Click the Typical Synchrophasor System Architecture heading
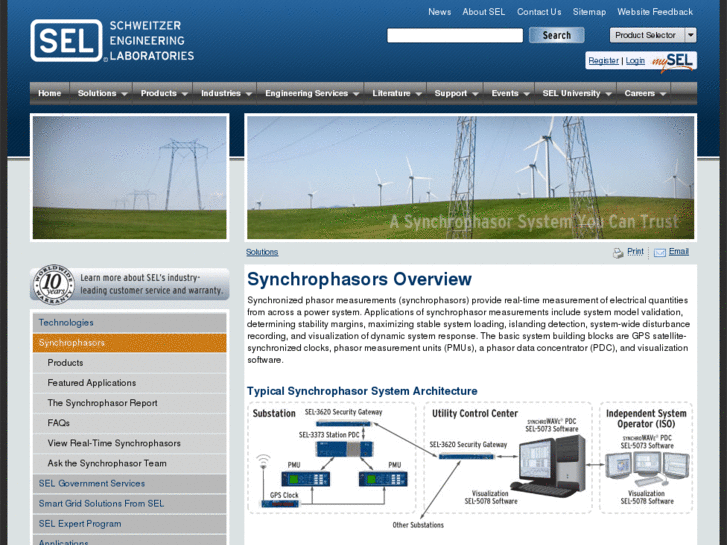The height and width of the screenshot is (545, 727). [x=362, y=391]
